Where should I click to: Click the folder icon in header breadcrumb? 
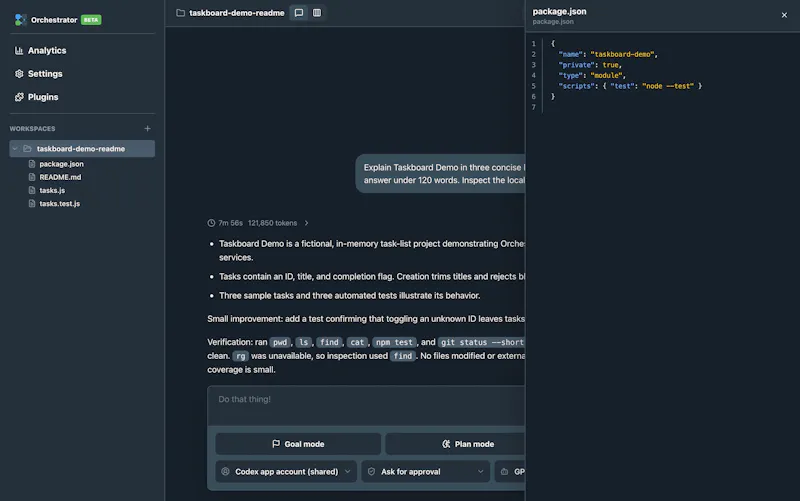click(181, 13)
